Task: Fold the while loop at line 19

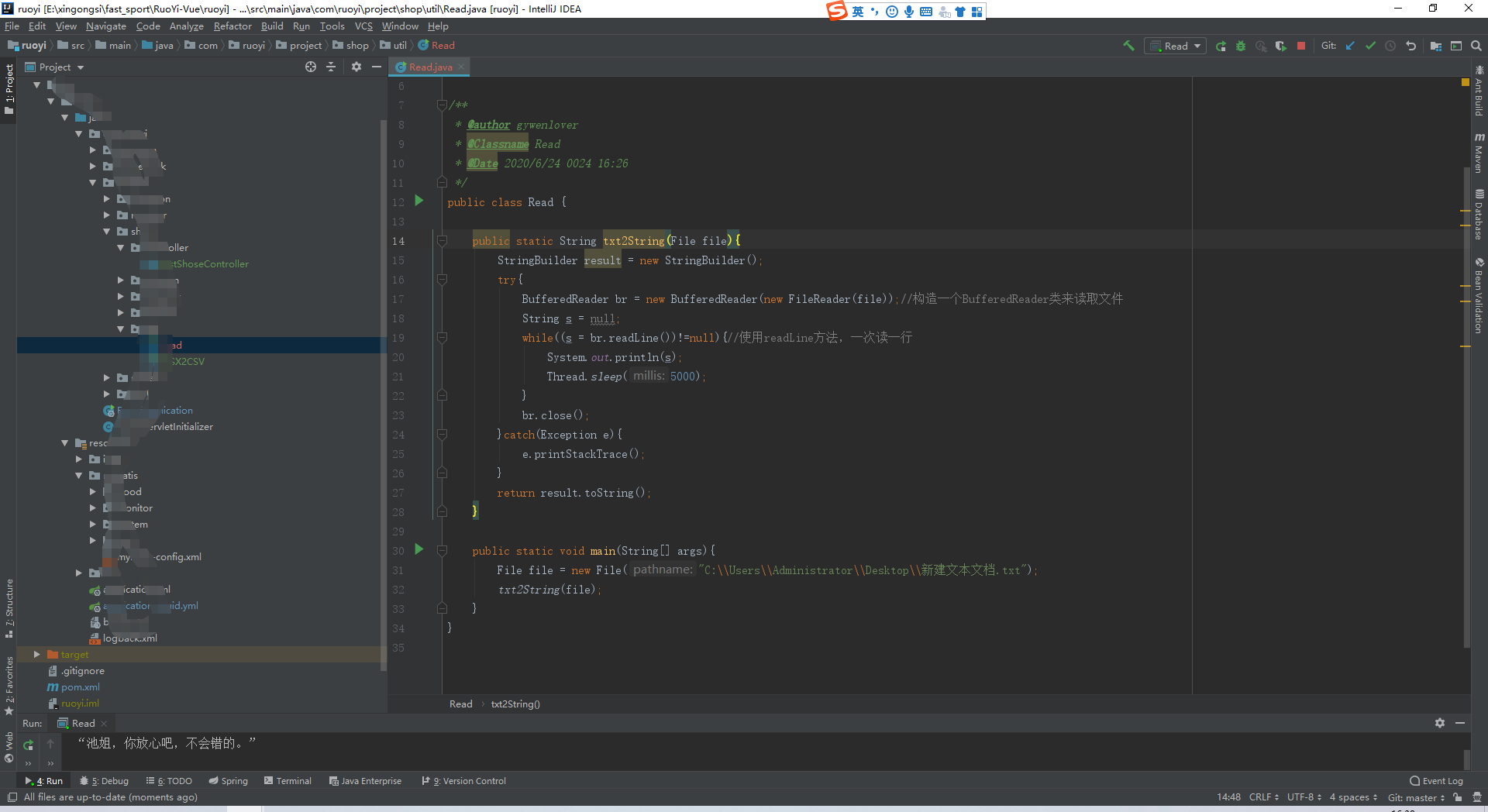Action: tap(442, 338)
